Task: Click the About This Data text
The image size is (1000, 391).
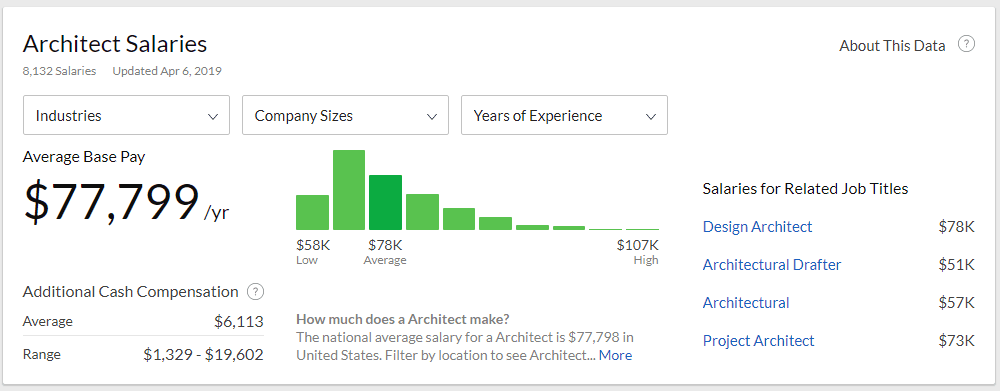Action: pyautogui.click(x=892, y=45)
